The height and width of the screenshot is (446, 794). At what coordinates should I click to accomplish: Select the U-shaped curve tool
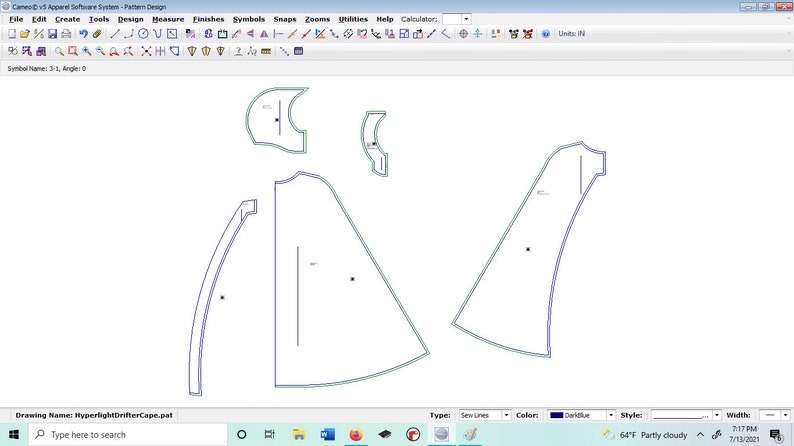point(157,34)
